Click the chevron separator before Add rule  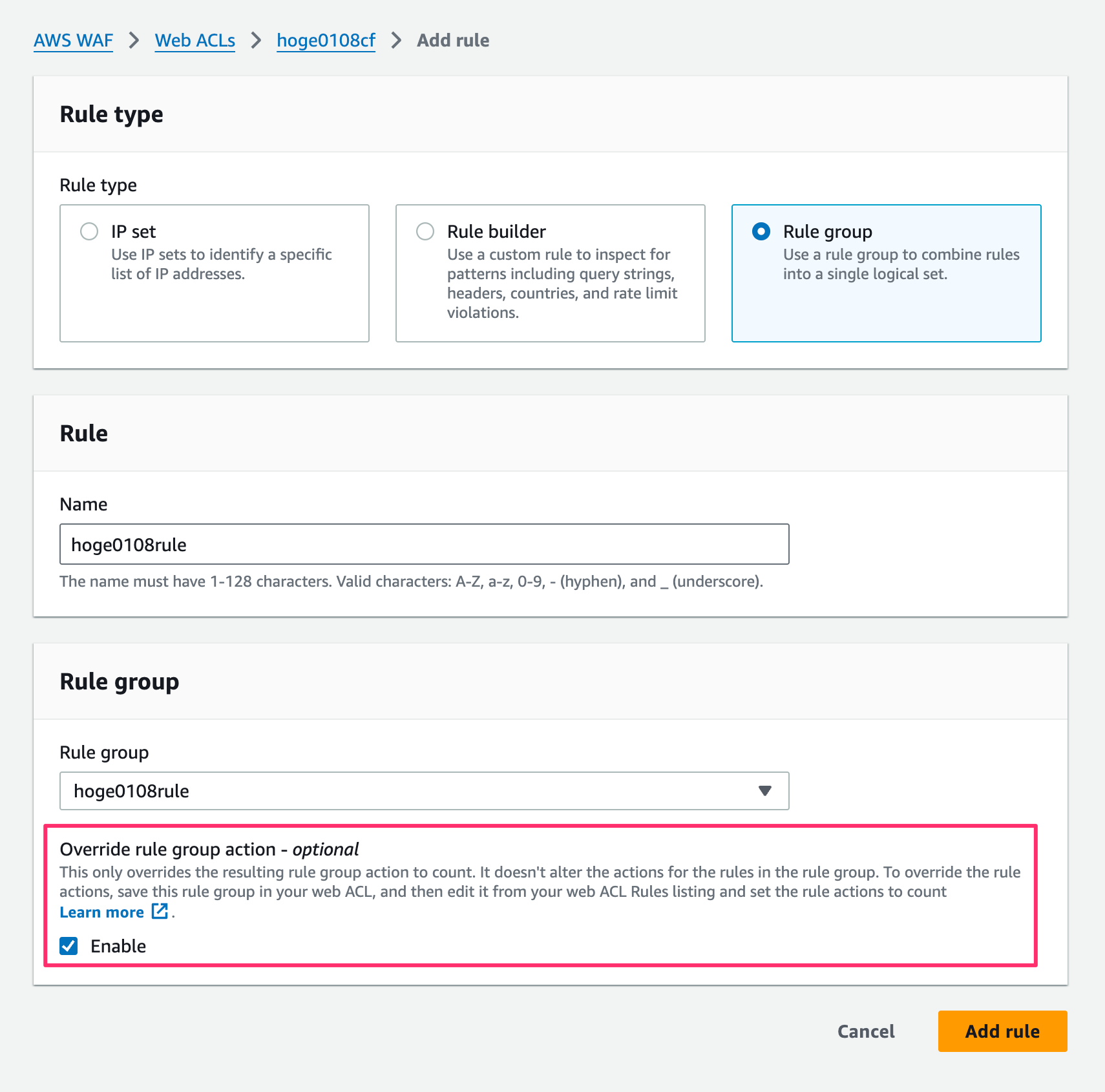click(396, 41)
